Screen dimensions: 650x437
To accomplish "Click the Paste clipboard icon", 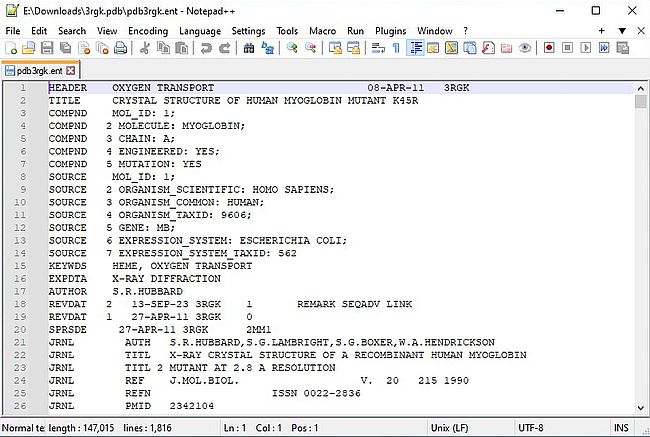I will 181,48.
